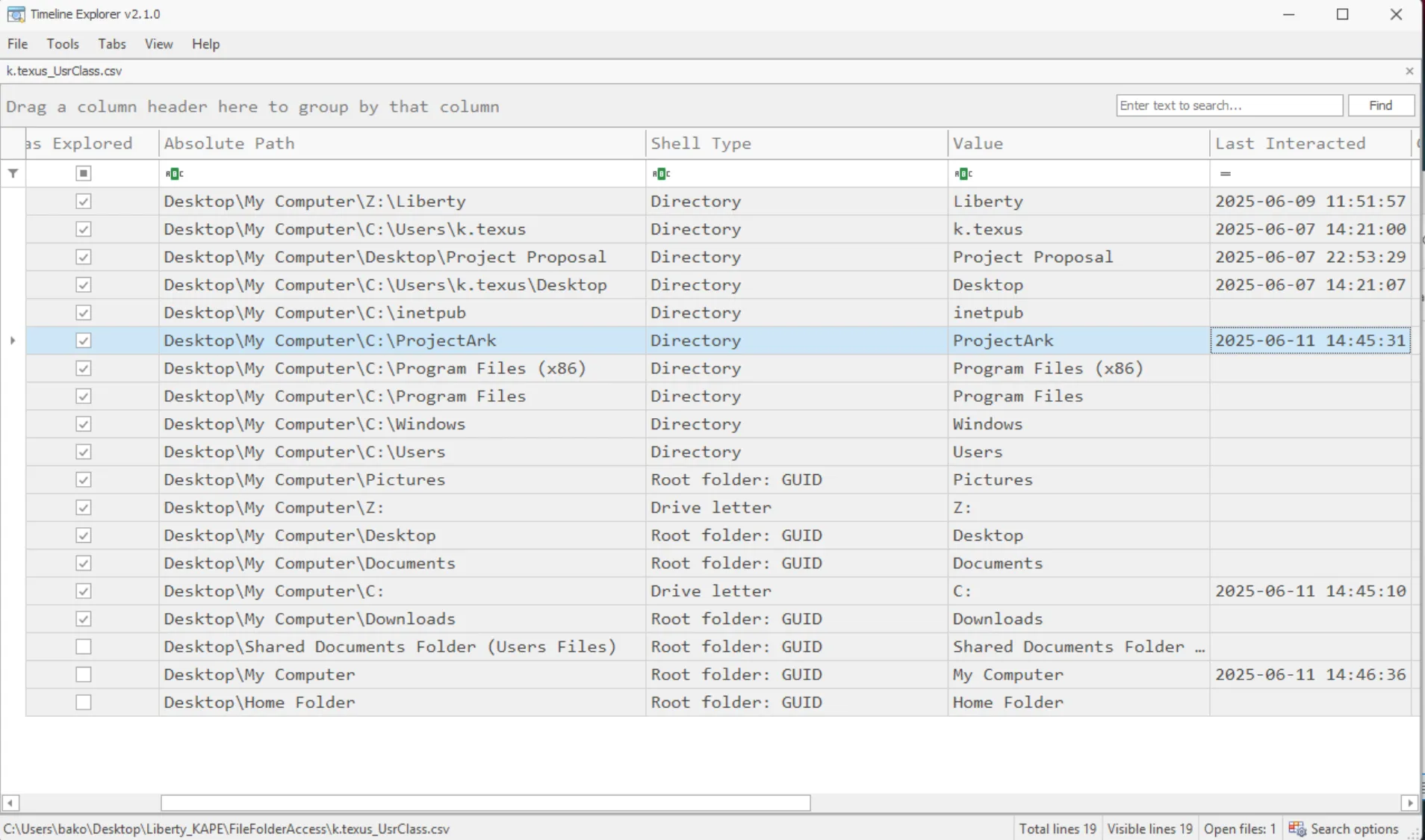Click the Drive letter cell for Z:
1425x840 pixels.
[x=796, y=508]
